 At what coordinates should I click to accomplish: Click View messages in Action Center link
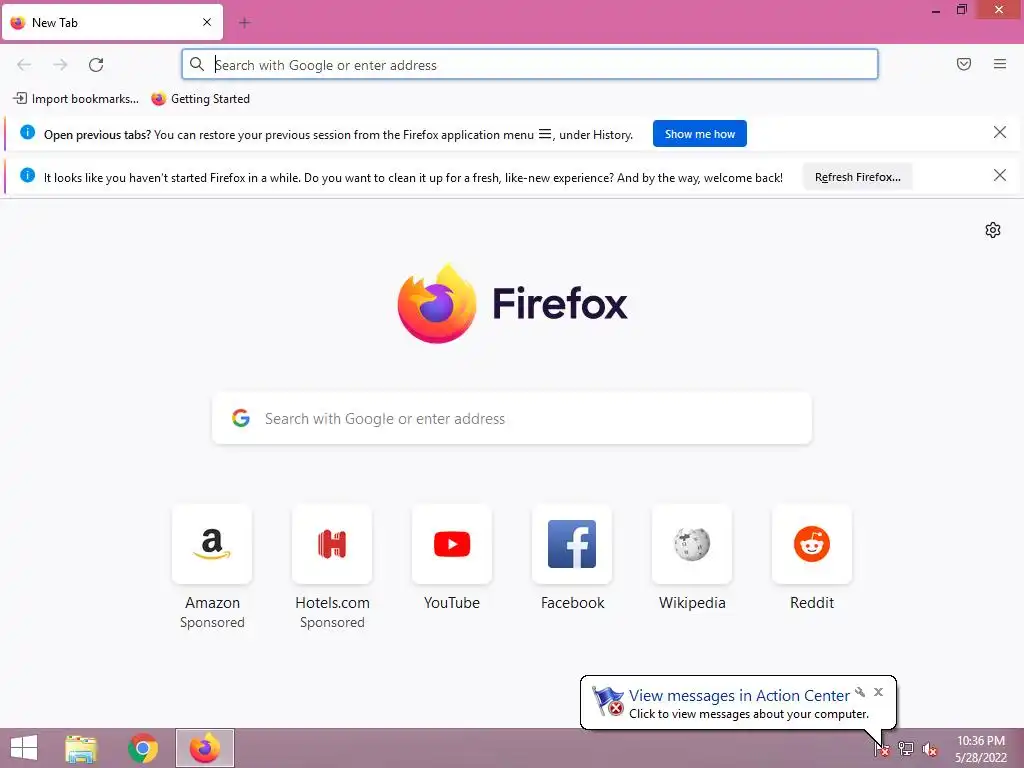pyautogui.click(x=739, y=696)
